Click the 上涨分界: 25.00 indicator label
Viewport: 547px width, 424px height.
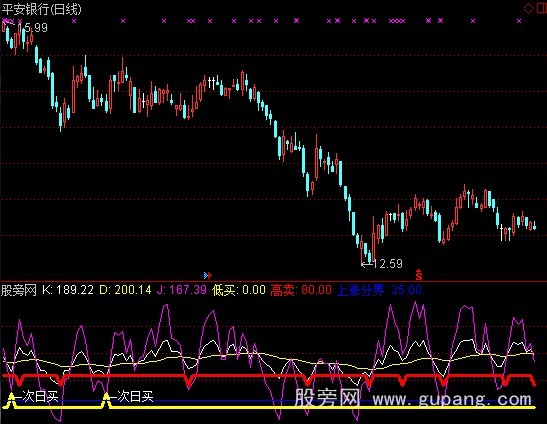tap(379, 290)
